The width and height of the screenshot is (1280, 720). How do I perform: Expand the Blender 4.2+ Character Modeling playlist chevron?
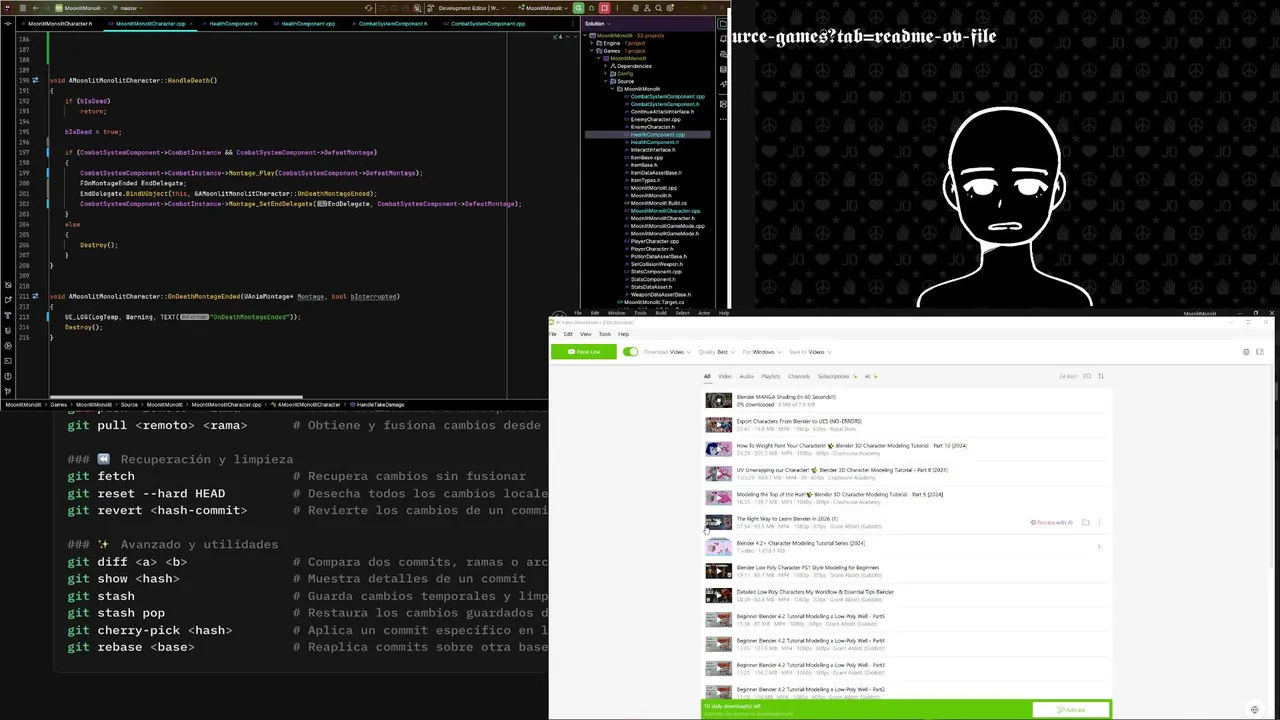[x=1099, y=546]
